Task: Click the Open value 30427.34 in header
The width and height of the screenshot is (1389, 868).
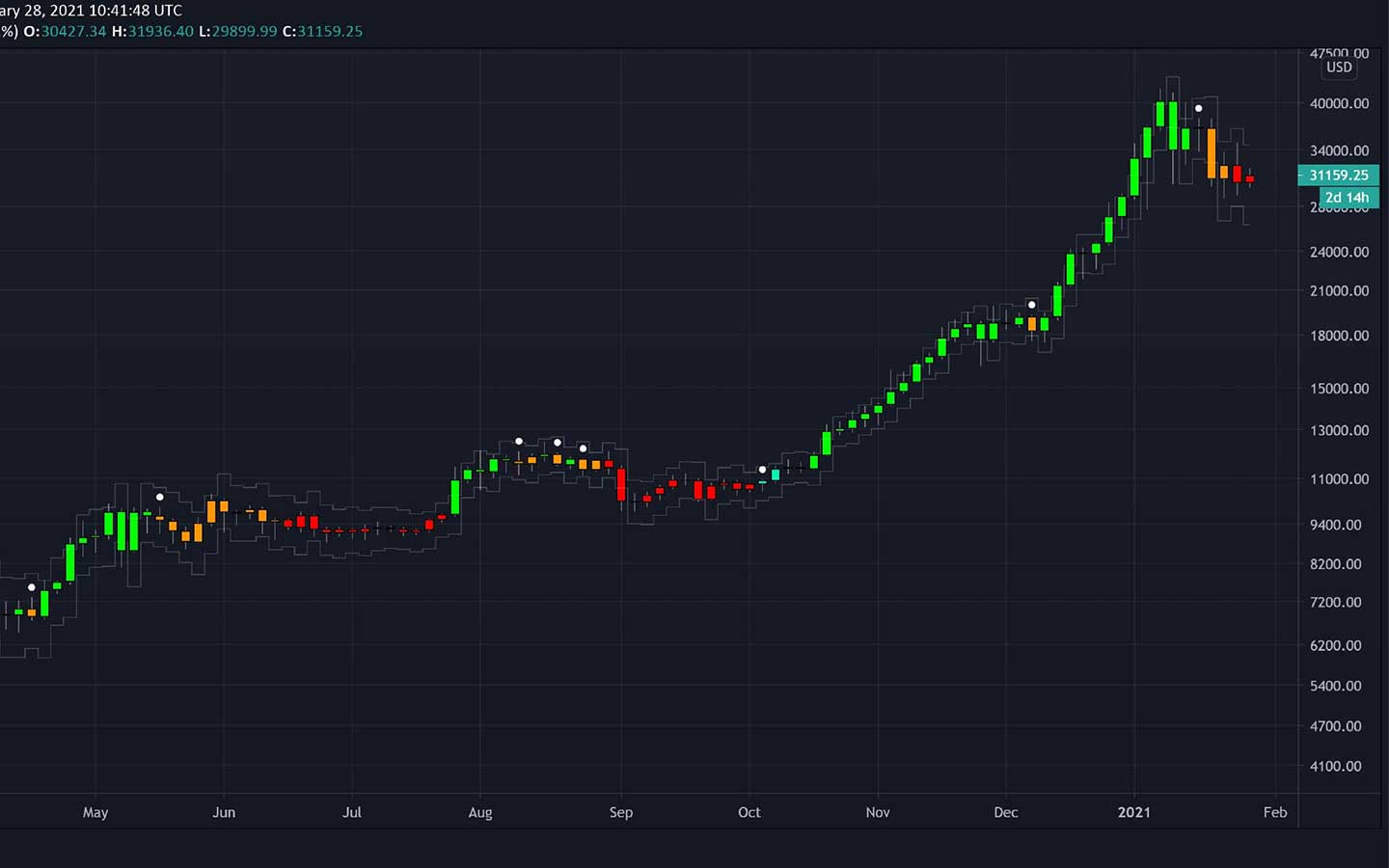Action: (x=73, y=31)
